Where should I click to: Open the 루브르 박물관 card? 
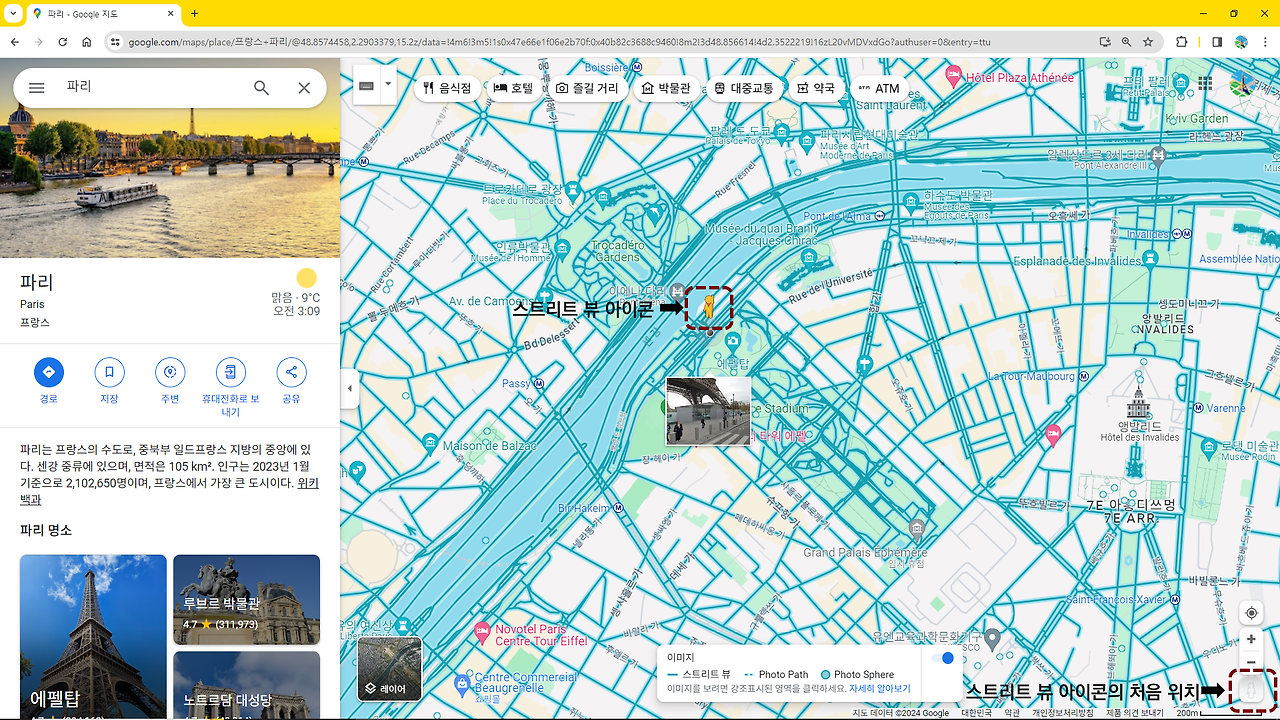[246, 600]
